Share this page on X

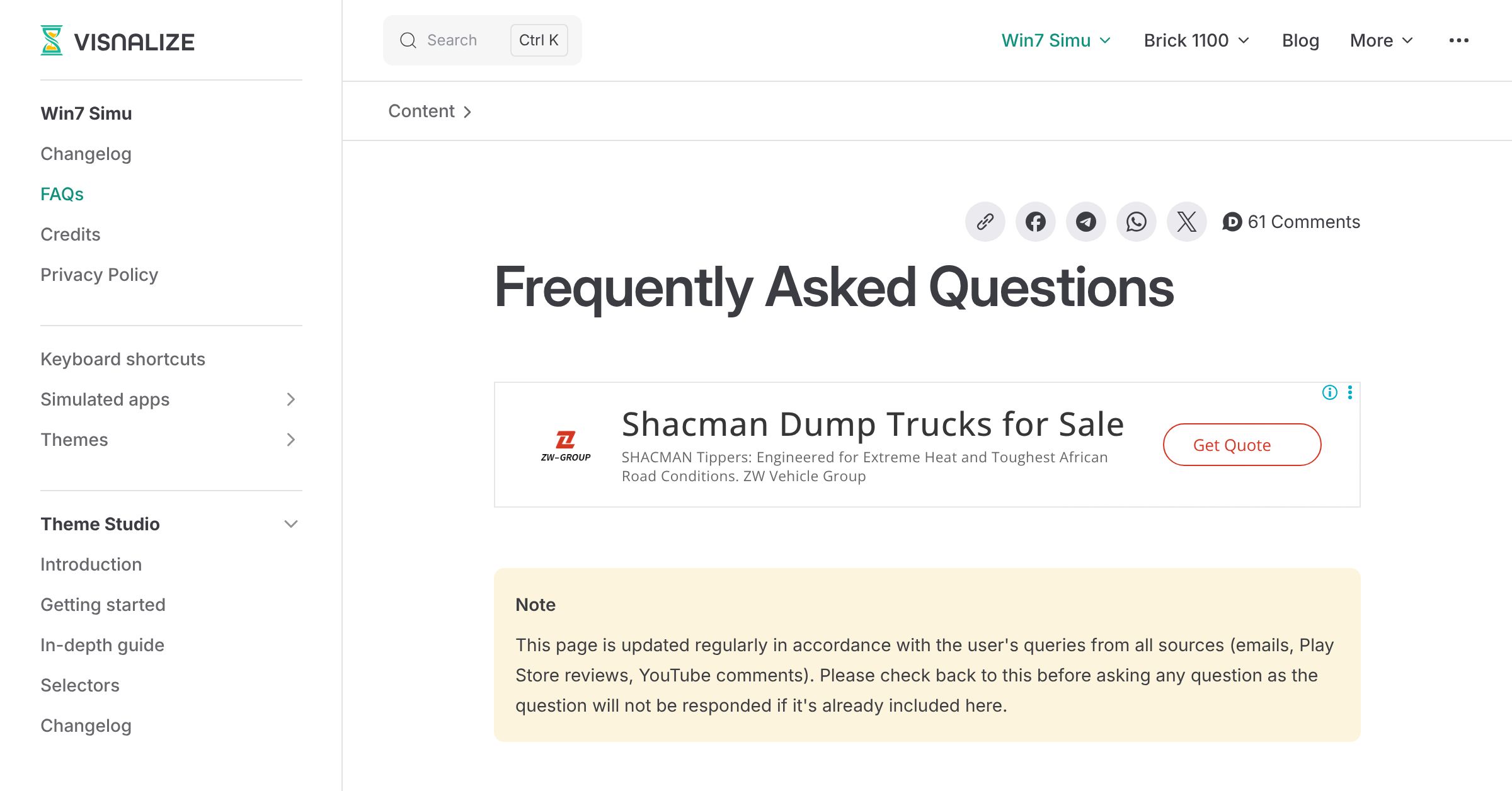coord(1187,222)
